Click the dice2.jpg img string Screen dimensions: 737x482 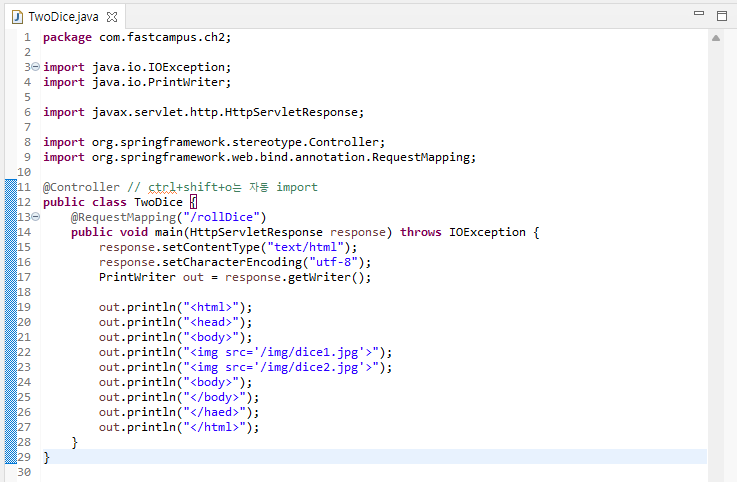coord(281,368)
